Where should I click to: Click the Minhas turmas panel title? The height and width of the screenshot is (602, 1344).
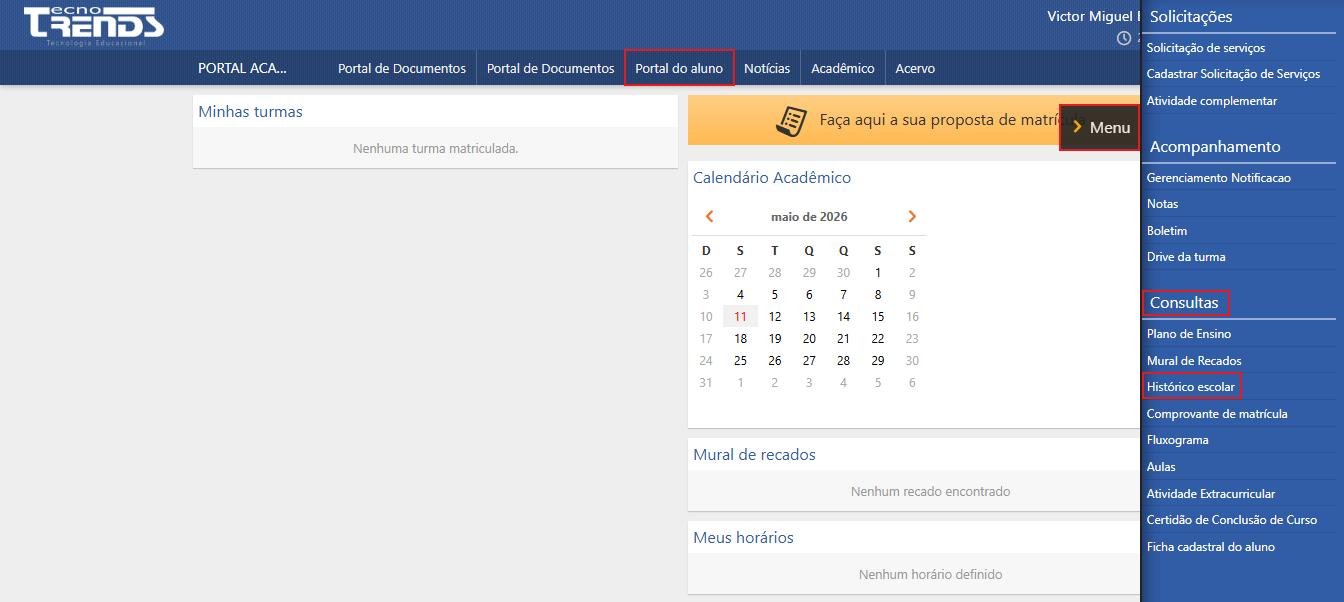click(x=250, y=112)
